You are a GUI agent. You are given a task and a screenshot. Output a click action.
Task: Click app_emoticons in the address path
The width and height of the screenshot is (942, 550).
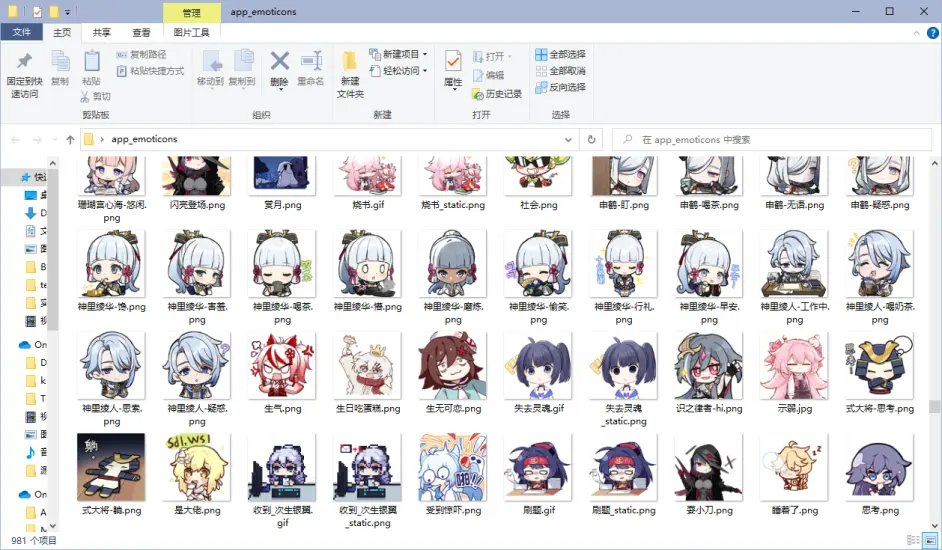click(x=144, y=139)
